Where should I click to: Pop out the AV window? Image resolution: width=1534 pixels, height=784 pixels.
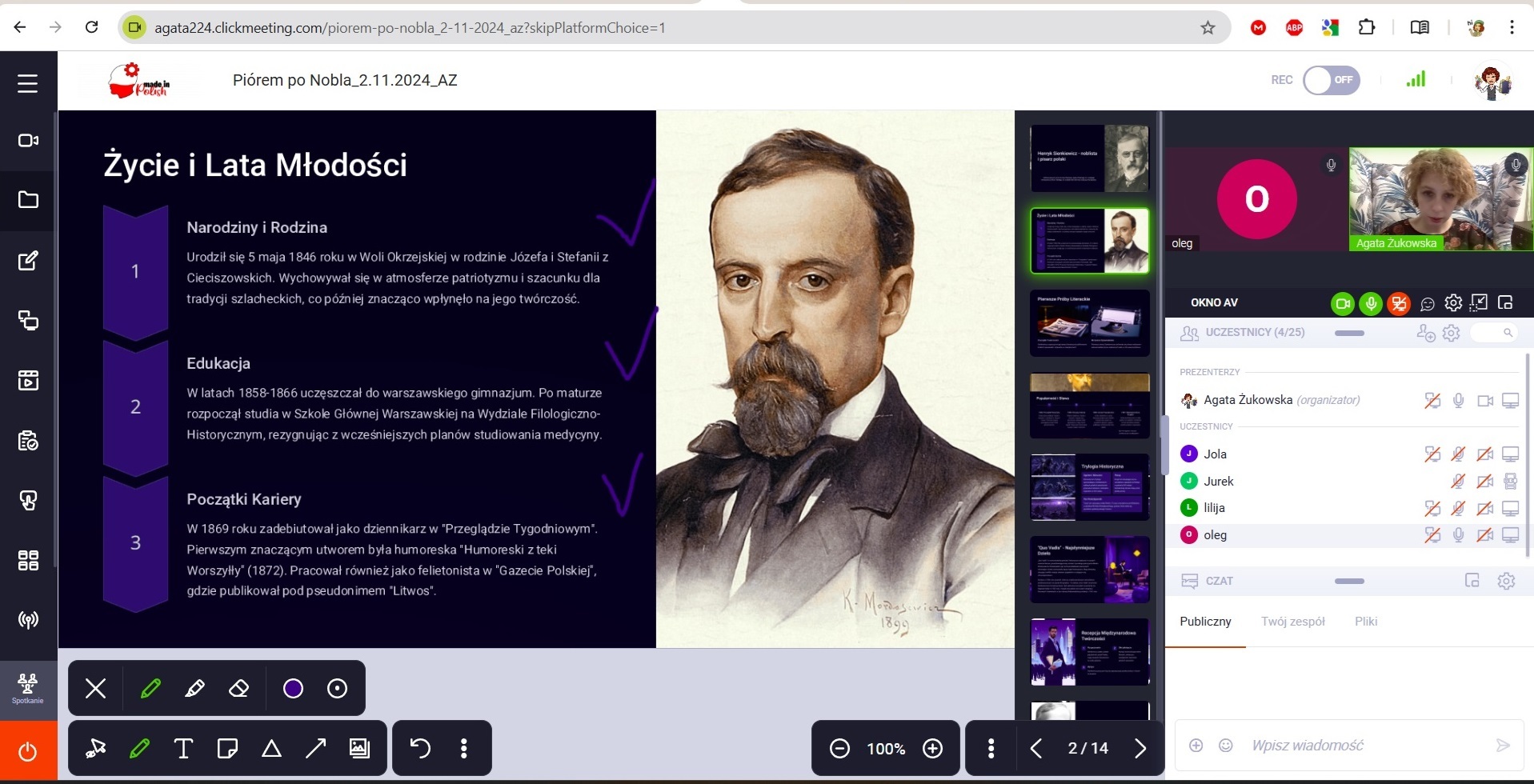point(1506,302)
